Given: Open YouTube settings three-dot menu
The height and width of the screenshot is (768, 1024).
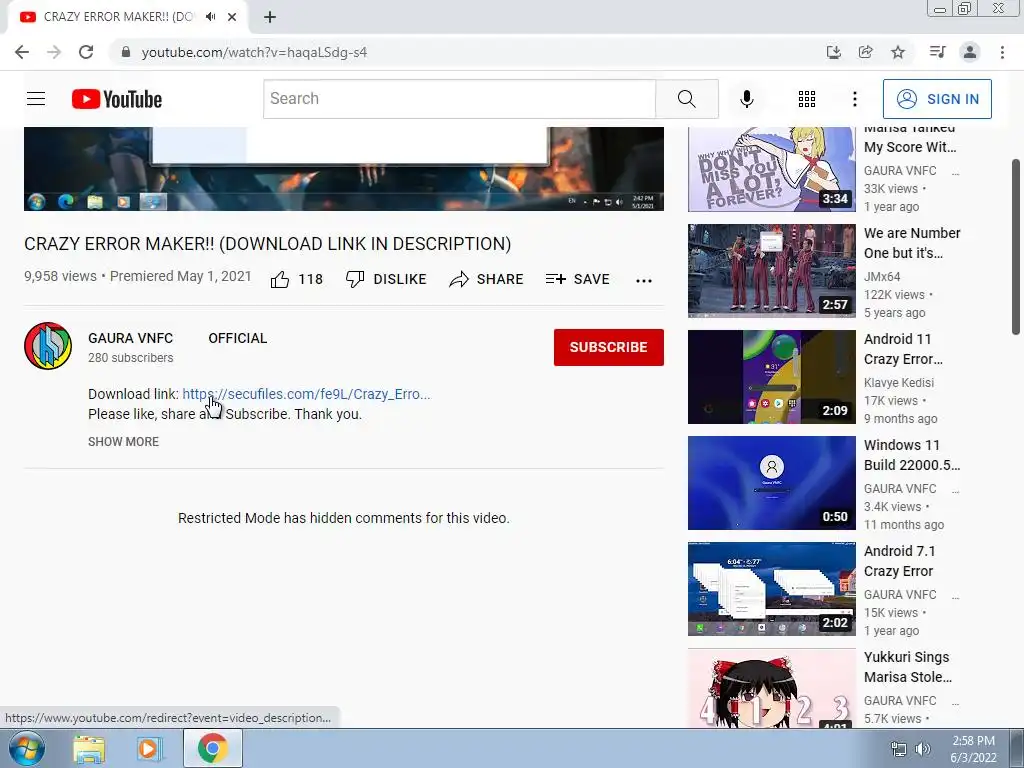Looking at the screenshot, I should point(854,99).
